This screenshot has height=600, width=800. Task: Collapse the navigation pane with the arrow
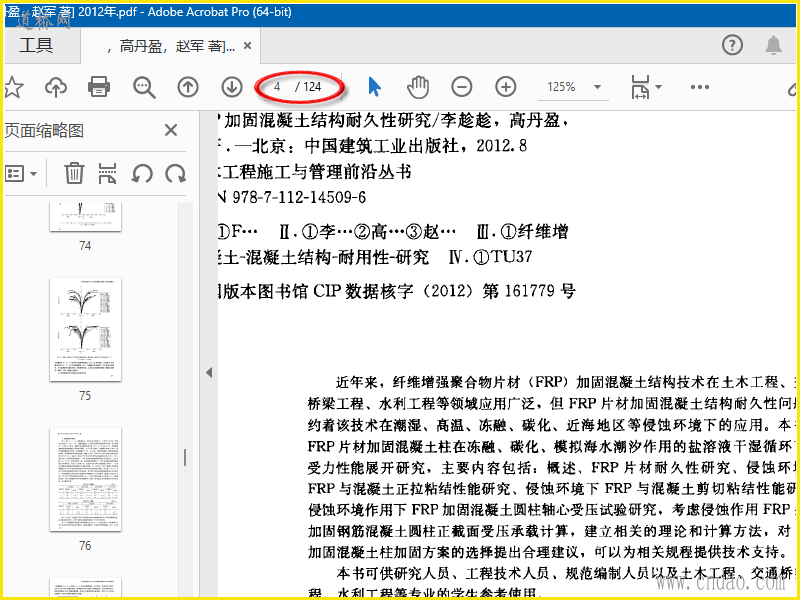pyautogui.click(x=209, y=372)
